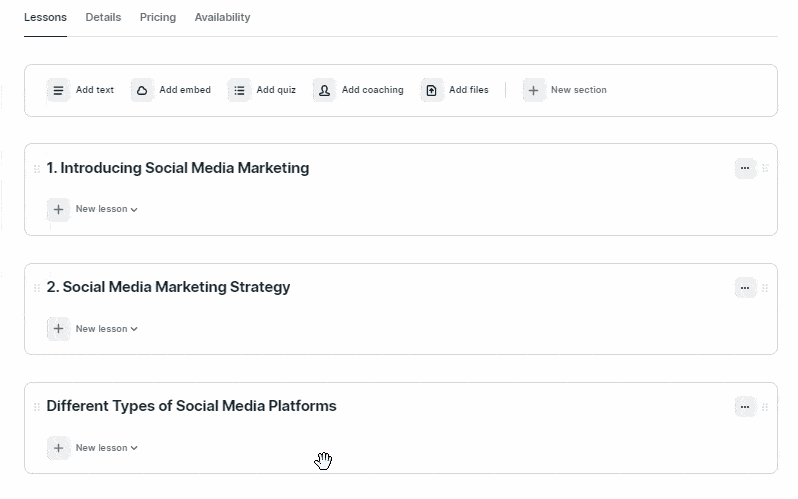
Task: Click the Add files upload icon
Action: (x=432, y=91)
